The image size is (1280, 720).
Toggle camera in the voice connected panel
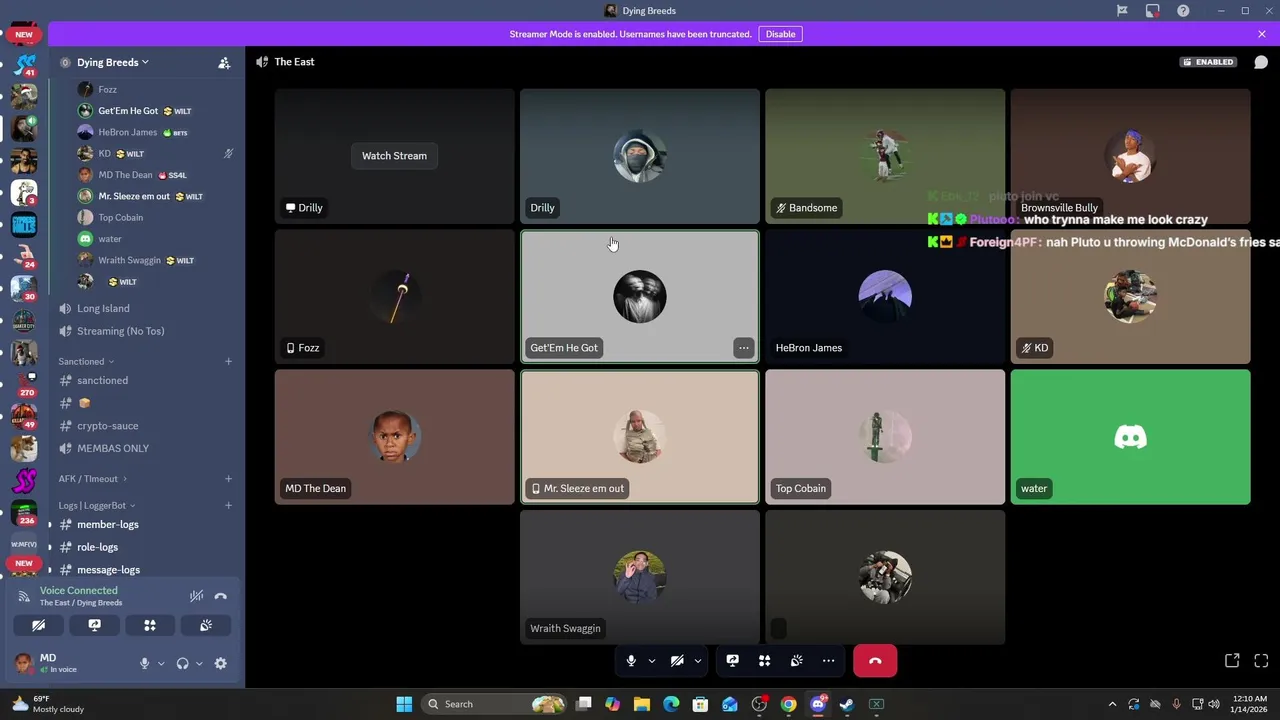click(x=39, y=625)
